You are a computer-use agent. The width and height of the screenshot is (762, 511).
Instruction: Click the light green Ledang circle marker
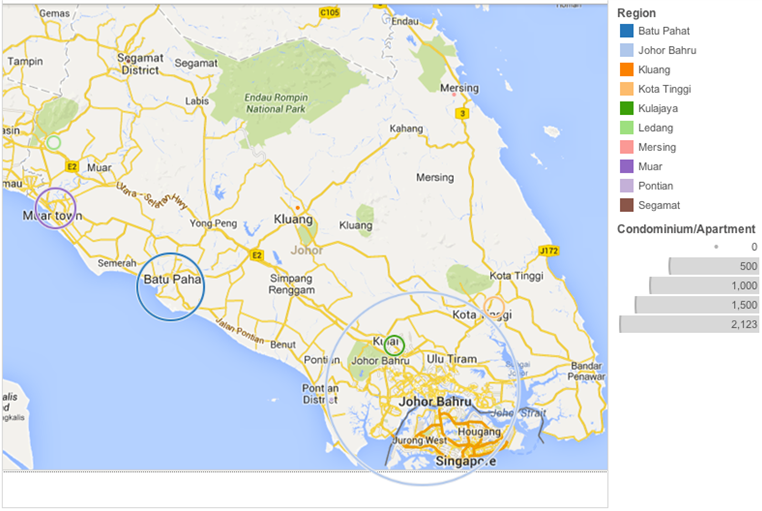point(53,143)
